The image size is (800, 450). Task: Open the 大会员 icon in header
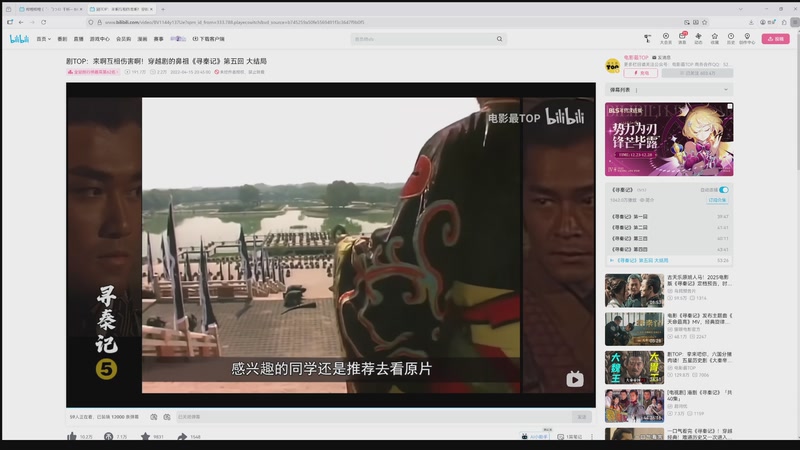(x=666, y=38)
